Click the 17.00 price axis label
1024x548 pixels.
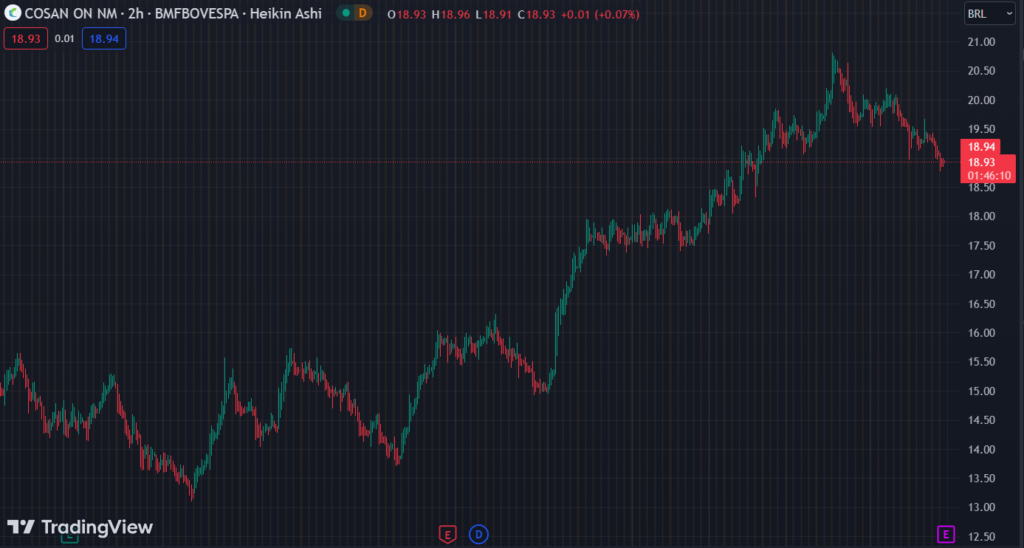coord(982,274)
